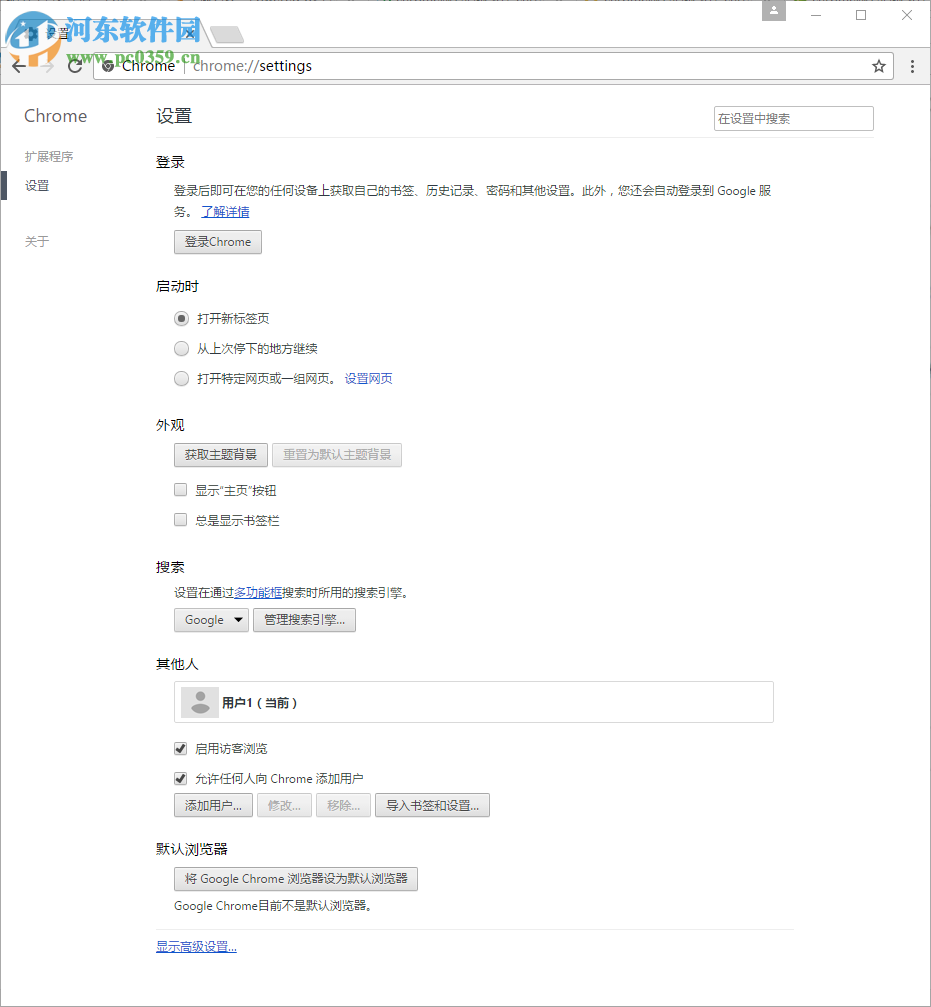The width and height of the screenshot is (931, 1007).
Task: Click the 在设置中搜索 search field
Action: point(793,118)
